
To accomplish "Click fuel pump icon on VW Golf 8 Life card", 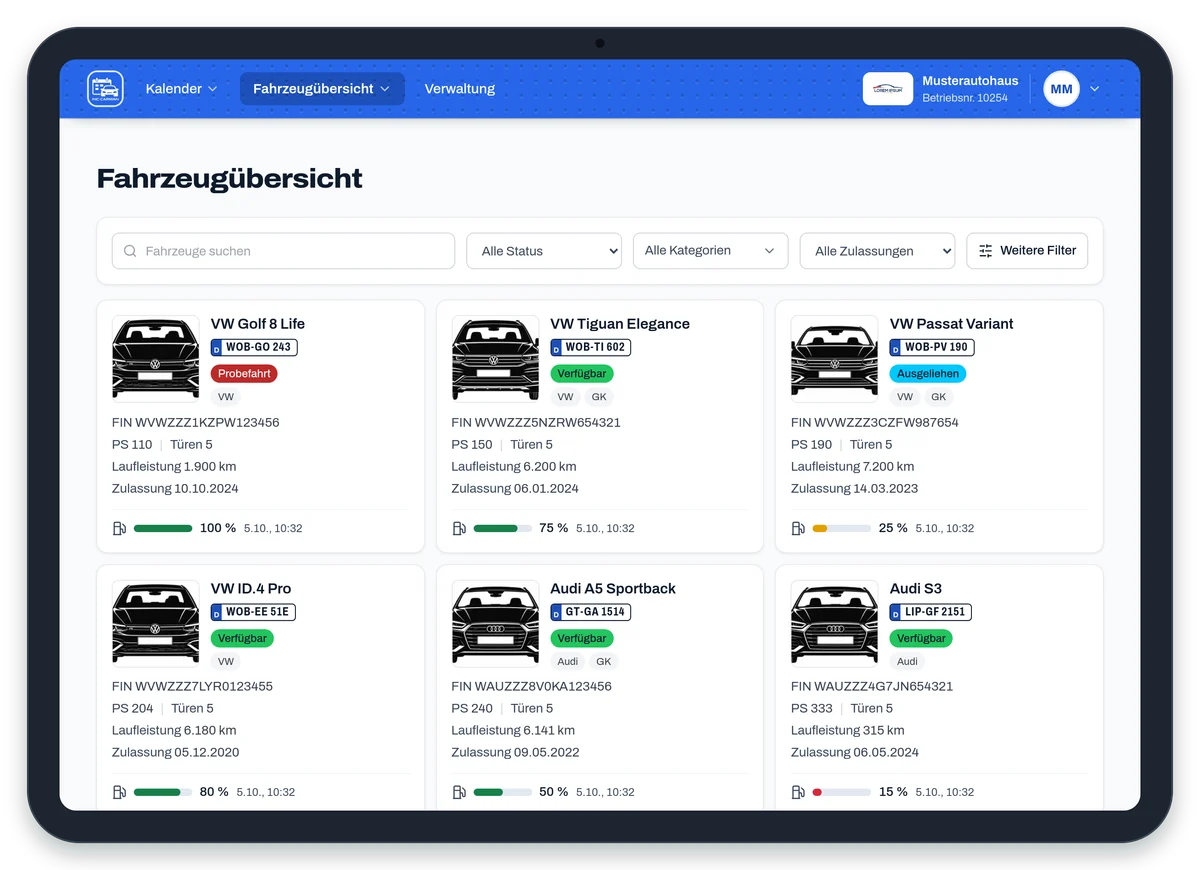I will click(x=119, y=528).
